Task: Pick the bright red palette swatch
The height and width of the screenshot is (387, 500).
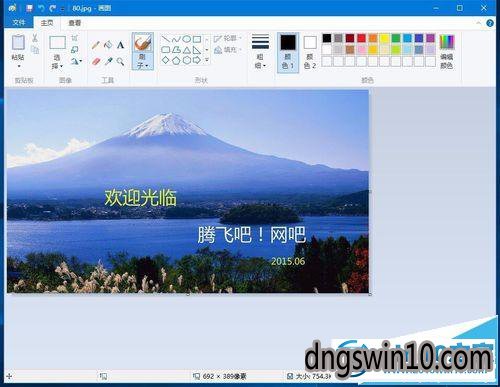Action: pyautogui.click(x=361, y=38)
